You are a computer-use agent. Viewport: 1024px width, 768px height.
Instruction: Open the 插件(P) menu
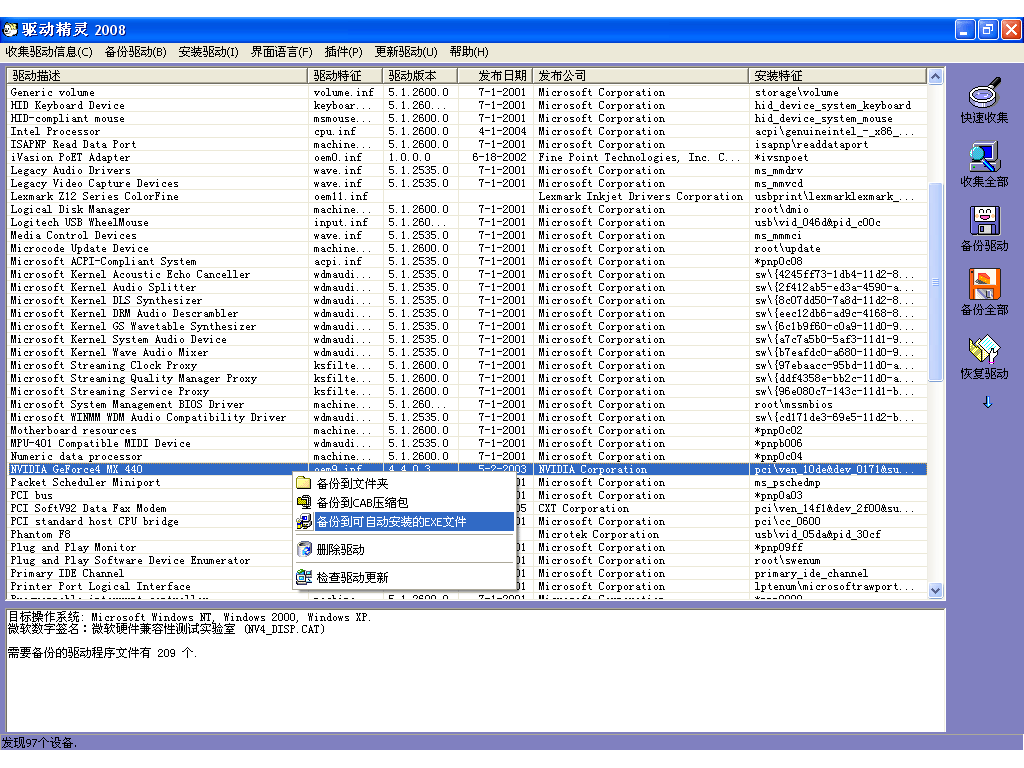(343, 52)
